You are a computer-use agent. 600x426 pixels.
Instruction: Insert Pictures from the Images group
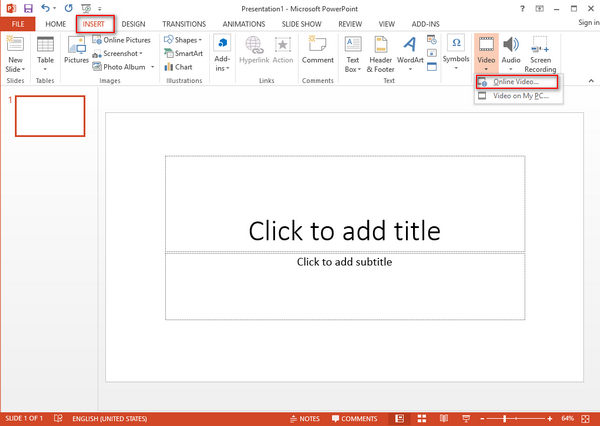[76, 50]
